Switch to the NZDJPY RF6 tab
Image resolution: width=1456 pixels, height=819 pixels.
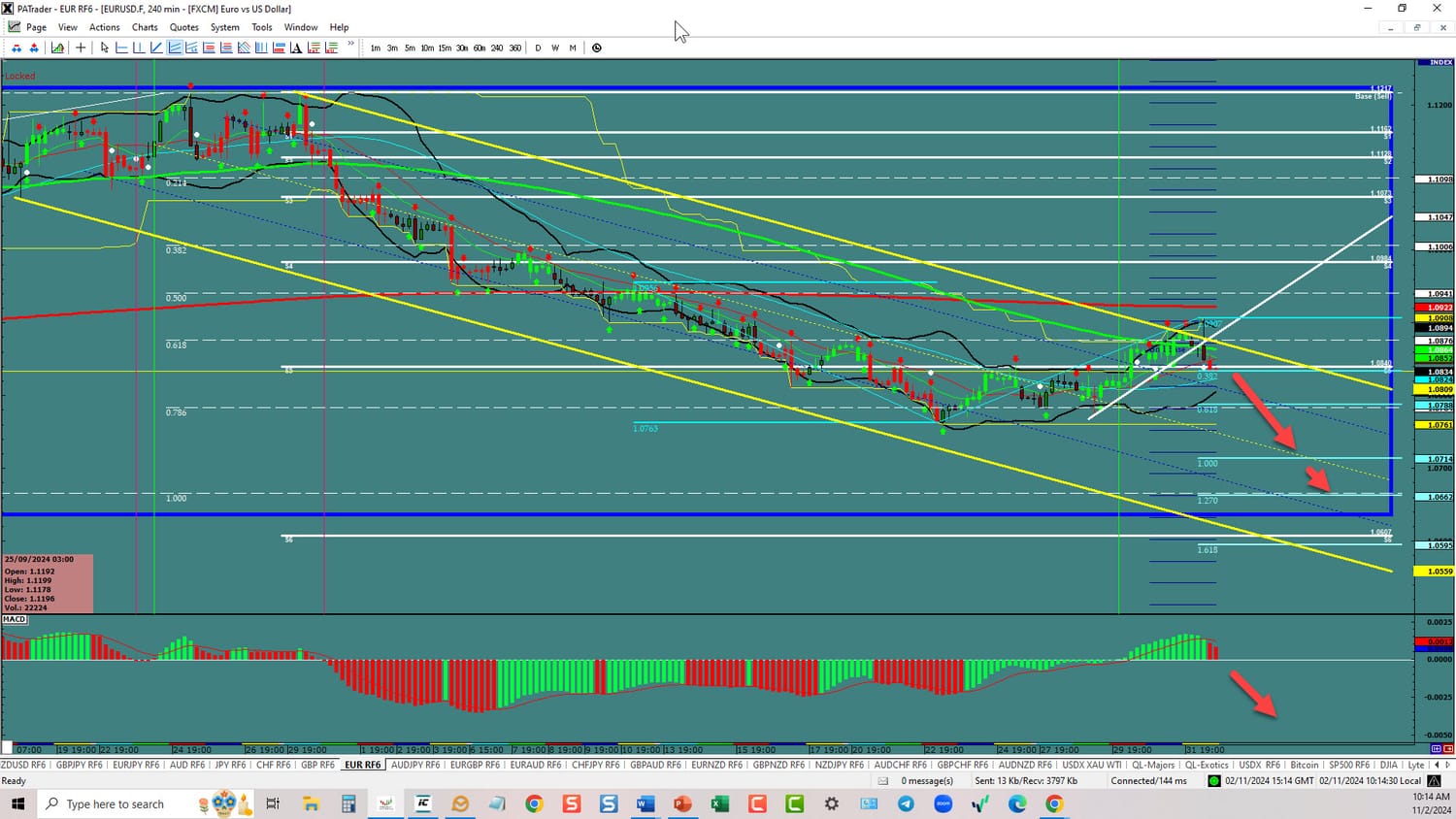tap(840, 765)
